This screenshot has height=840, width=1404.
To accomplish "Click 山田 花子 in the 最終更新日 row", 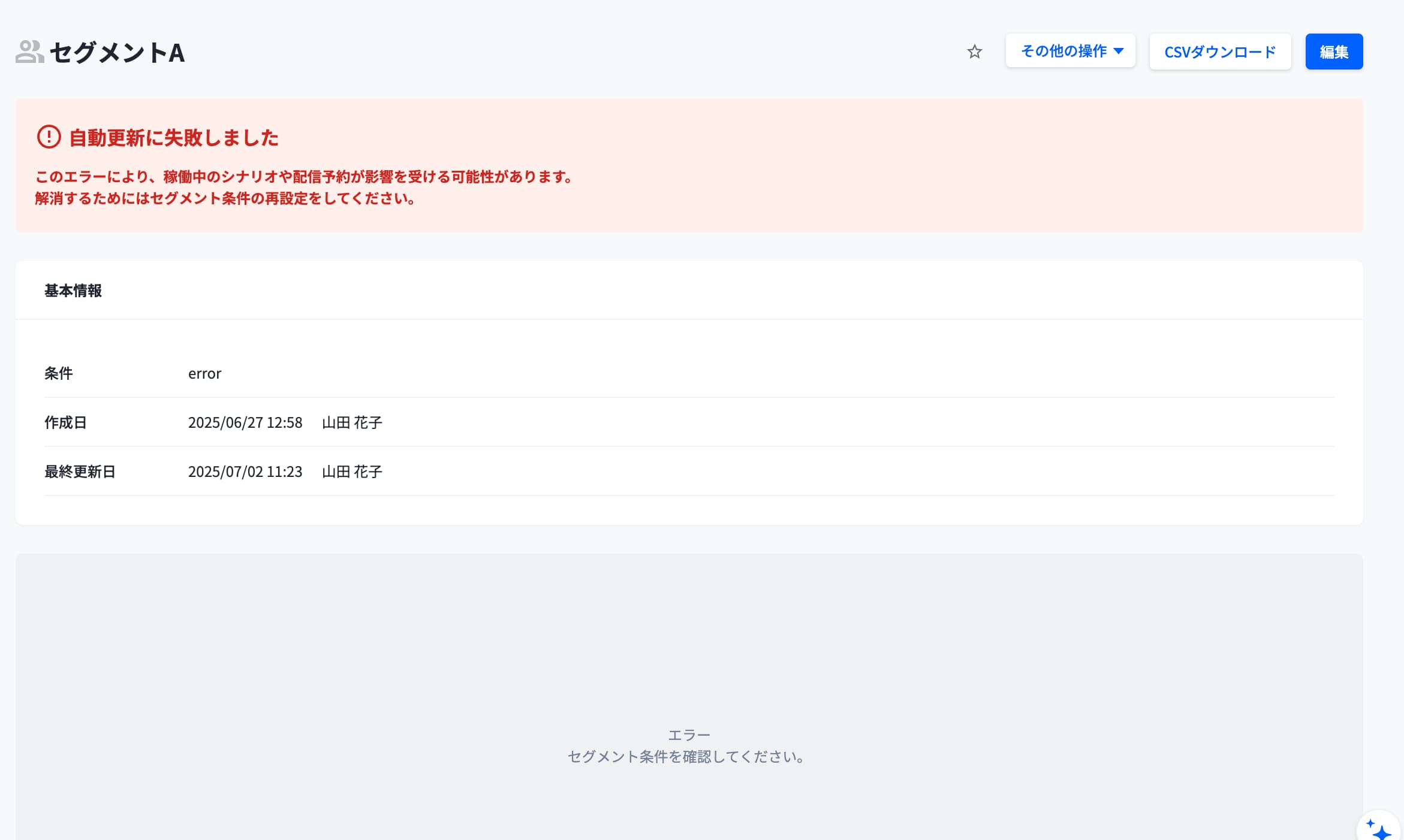I will pyautogui.click(x=352, y=472).
